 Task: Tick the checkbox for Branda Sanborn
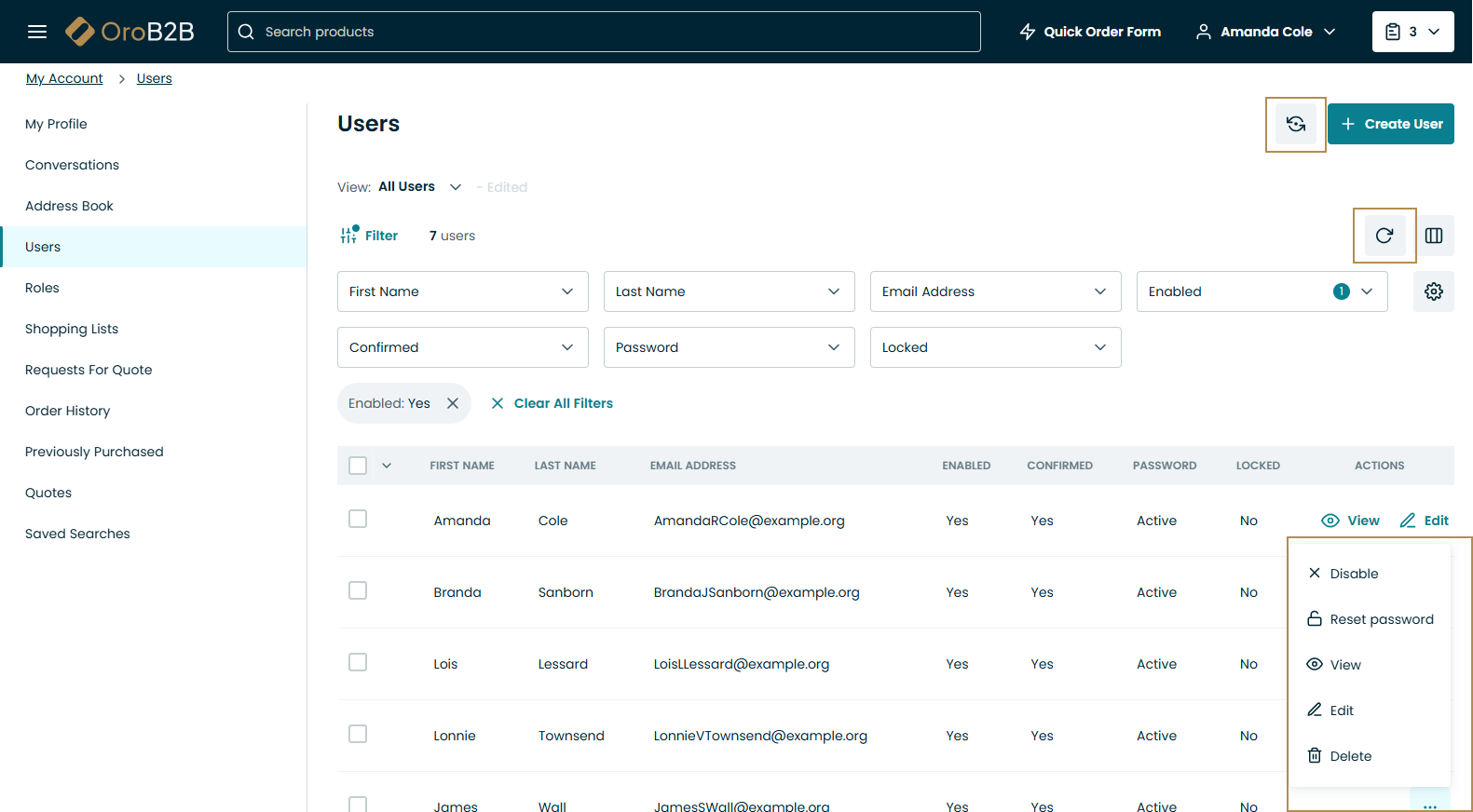point(358,590)
